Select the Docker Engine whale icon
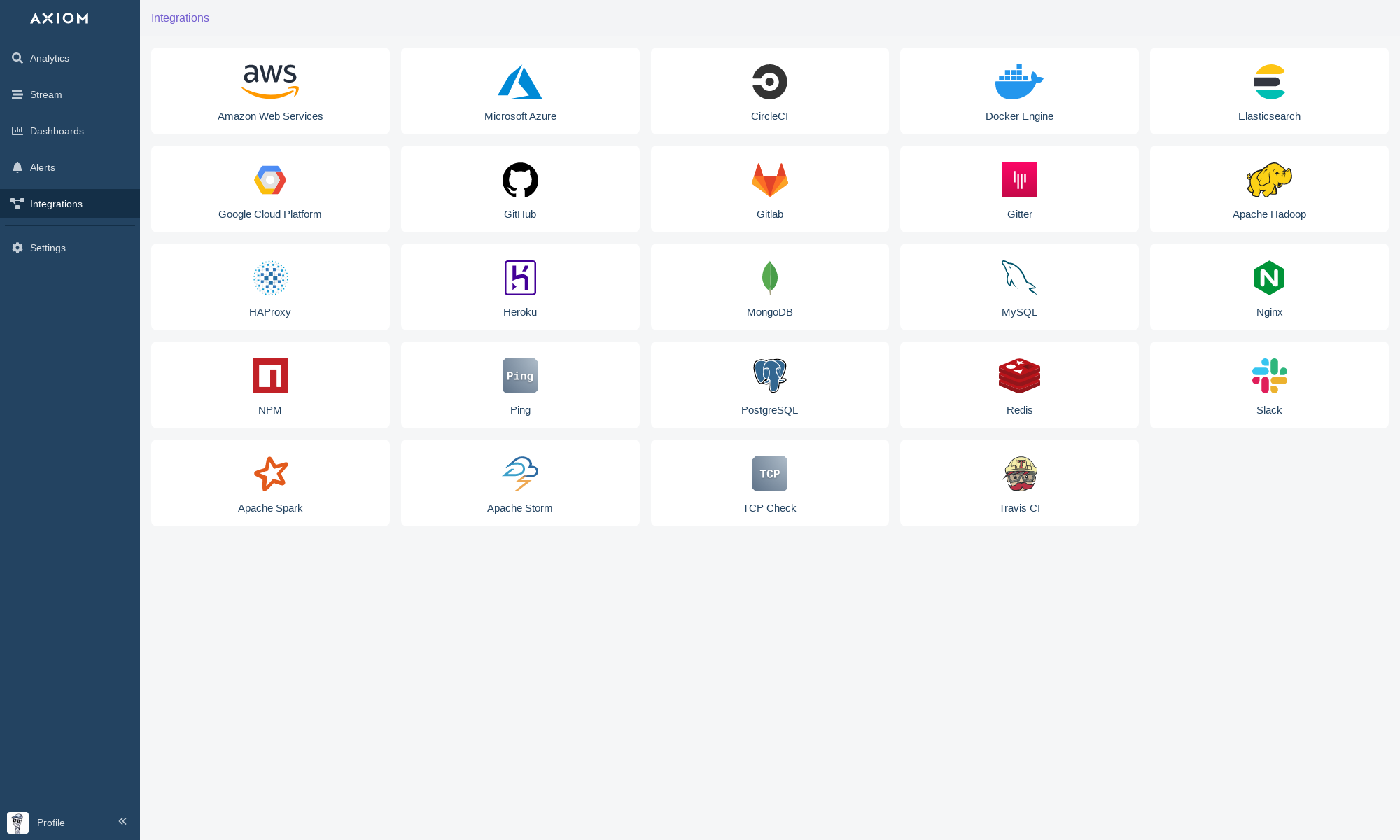Viewport: 1400px width, 840px height. [1019, 82]
